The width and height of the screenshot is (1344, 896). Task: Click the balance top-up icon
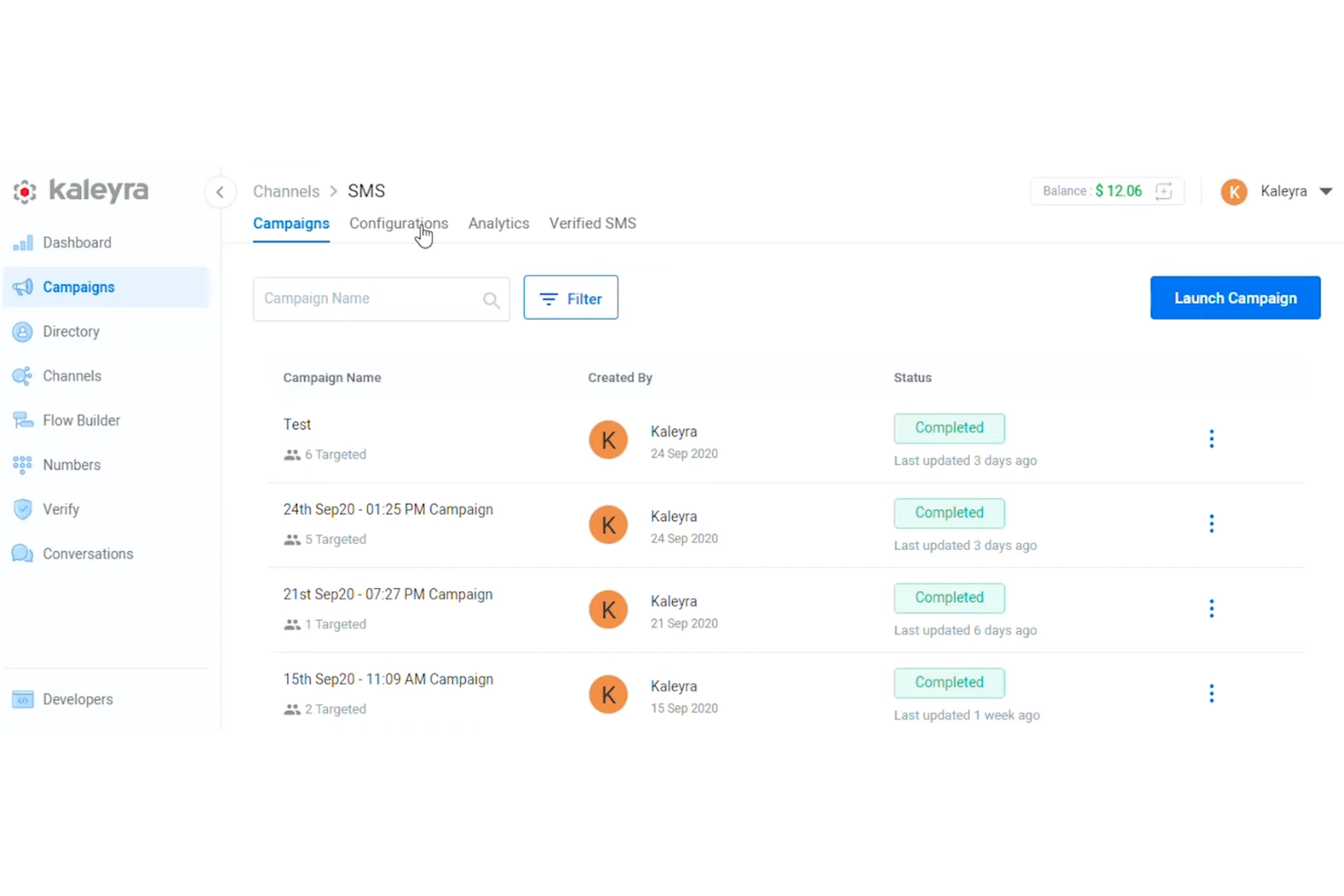[x=1164, y=191]
